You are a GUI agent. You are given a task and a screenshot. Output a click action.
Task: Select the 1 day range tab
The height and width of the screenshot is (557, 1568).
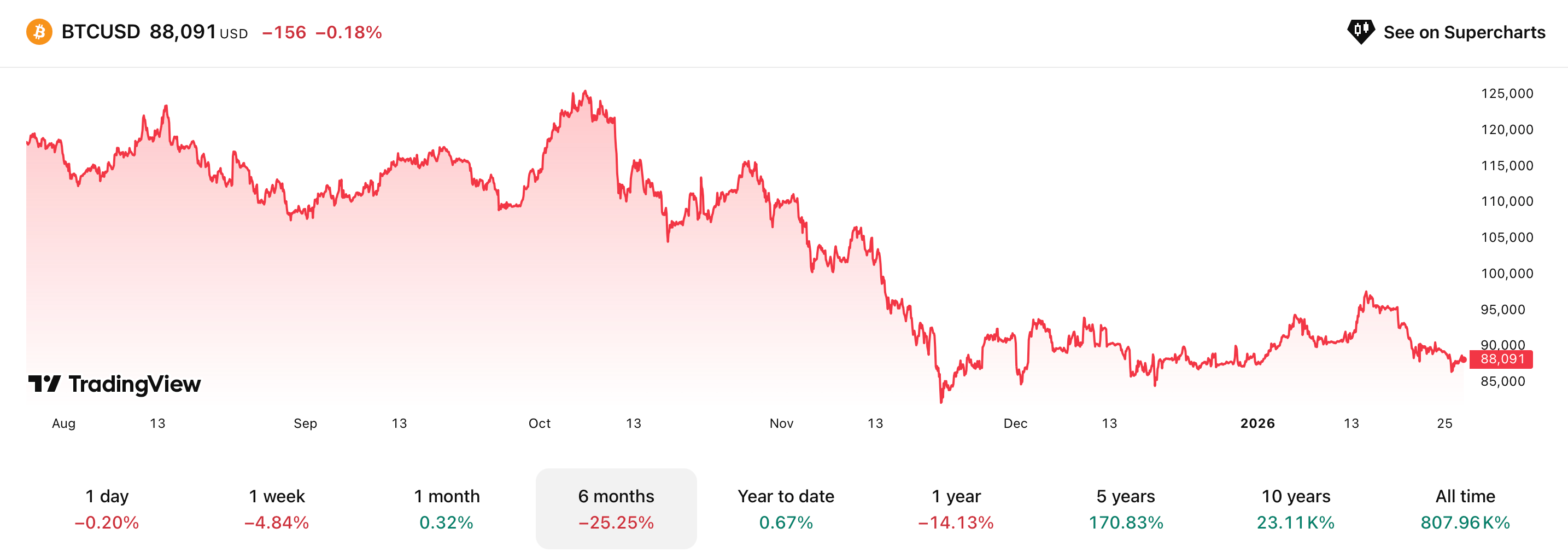[107, 508]
